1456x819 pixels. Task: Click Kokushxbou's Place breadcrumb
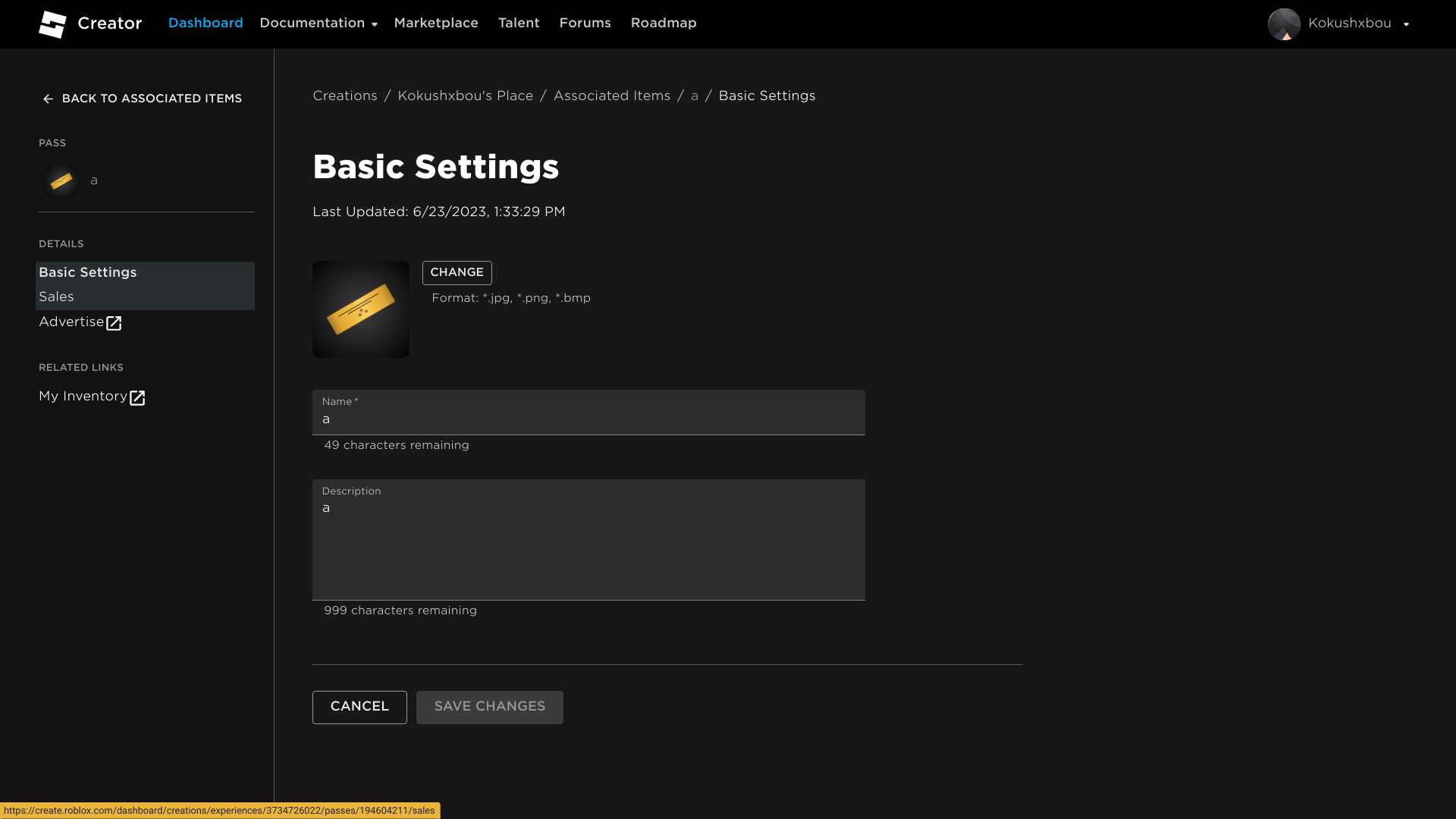466,96
